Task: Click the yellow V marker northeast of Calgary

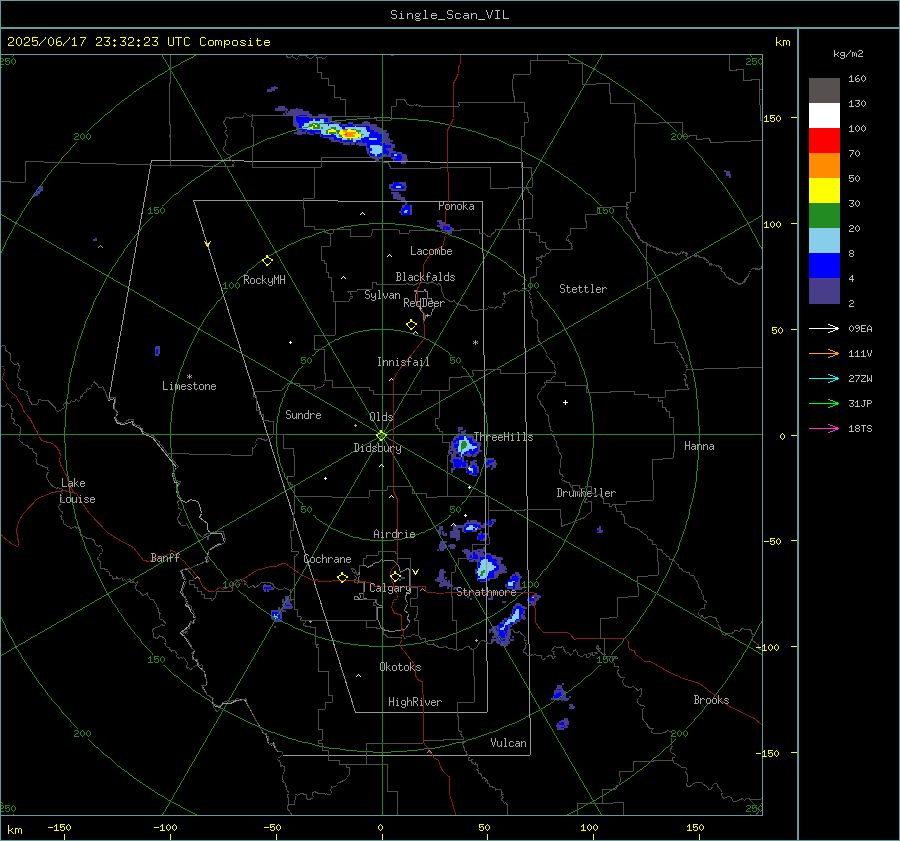Action: [x=416, y=572]
